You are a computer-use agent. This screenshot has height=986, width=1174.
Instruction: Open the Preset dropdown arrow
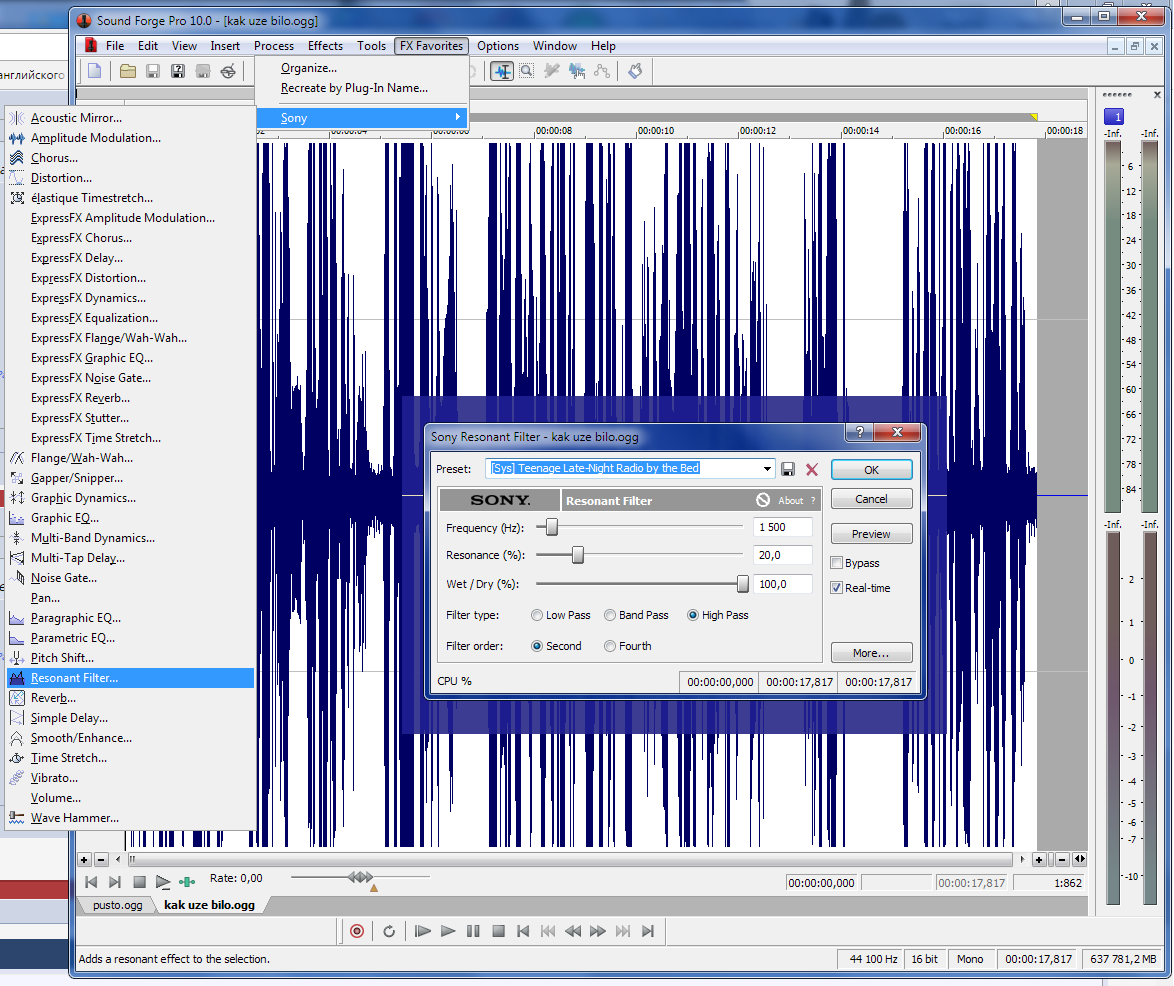pos(767,469)
